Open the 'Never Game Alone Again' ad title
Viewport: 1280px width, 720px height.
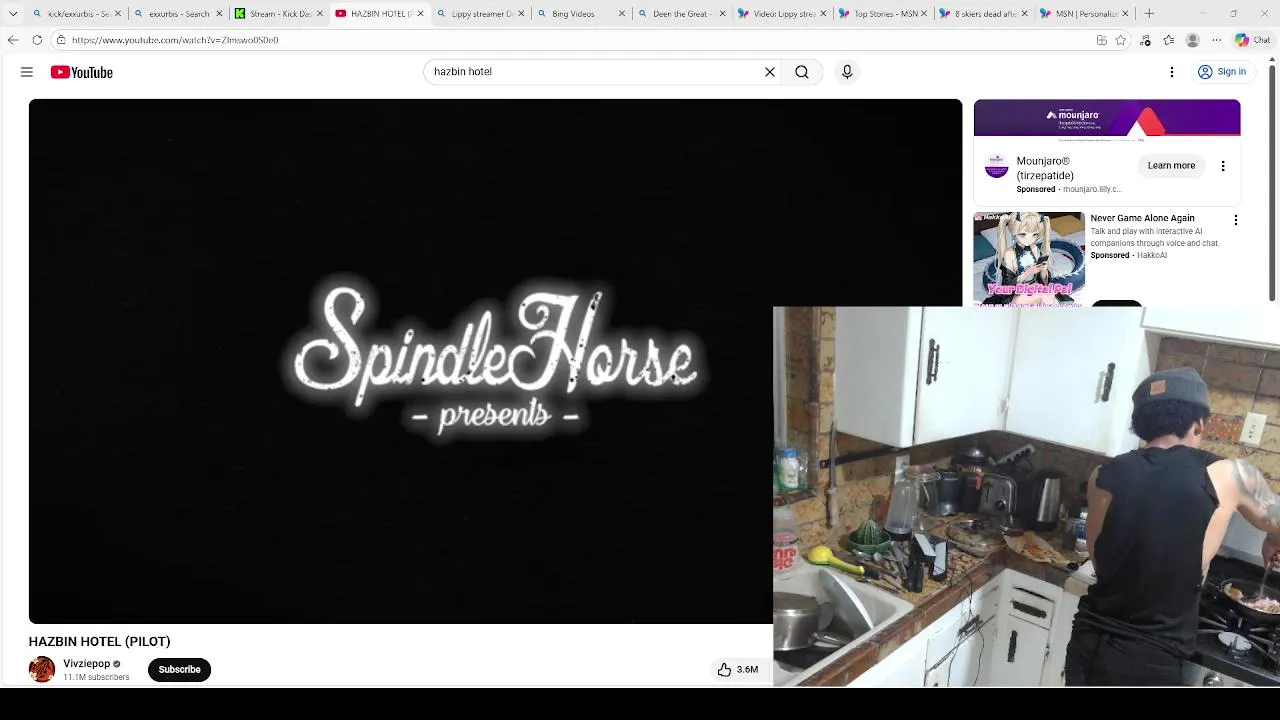pyautogui.click(x=1142, y=218)
